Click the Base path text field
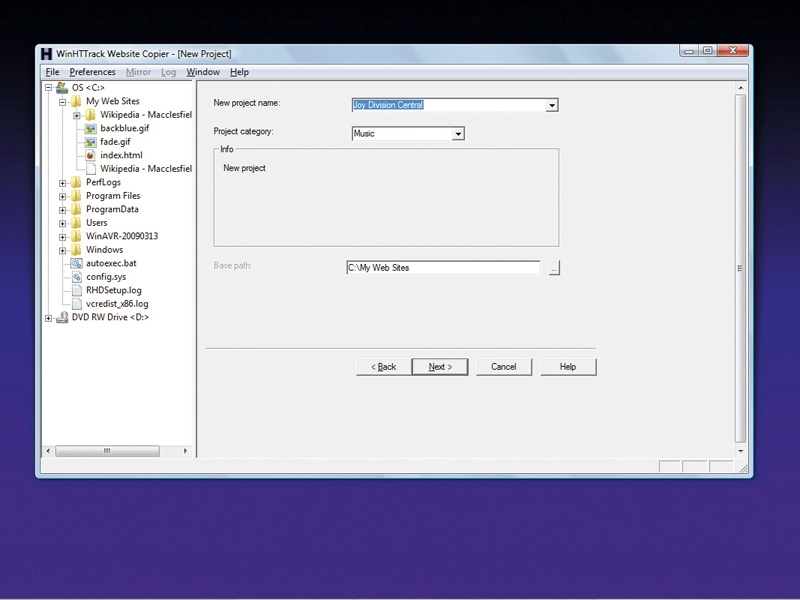800x600 pixels. coord(443,268)
